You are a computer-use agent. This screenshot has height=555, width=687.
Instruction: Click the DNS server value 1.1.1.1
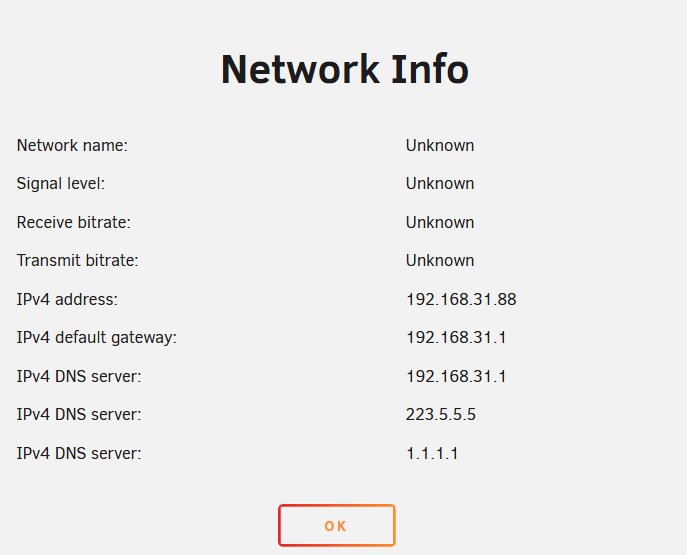point(432,453)
